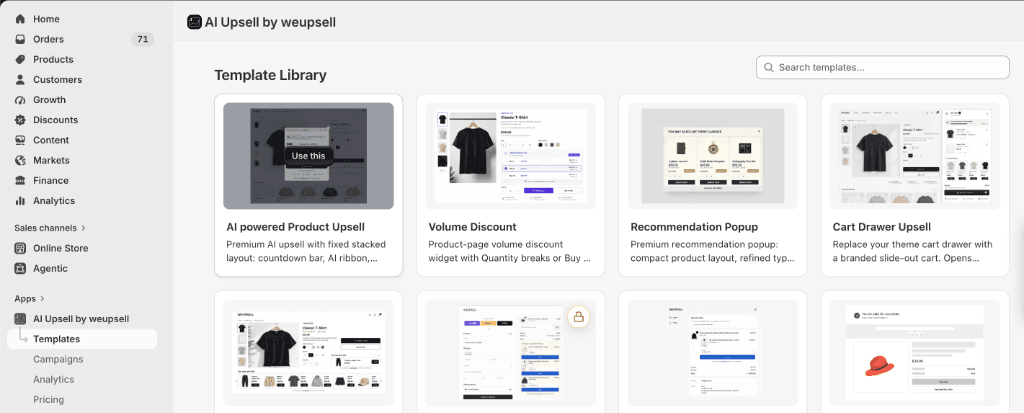Click the search magnifier icon
Screen dimensions: 1024x413
[x=769, y=67]
